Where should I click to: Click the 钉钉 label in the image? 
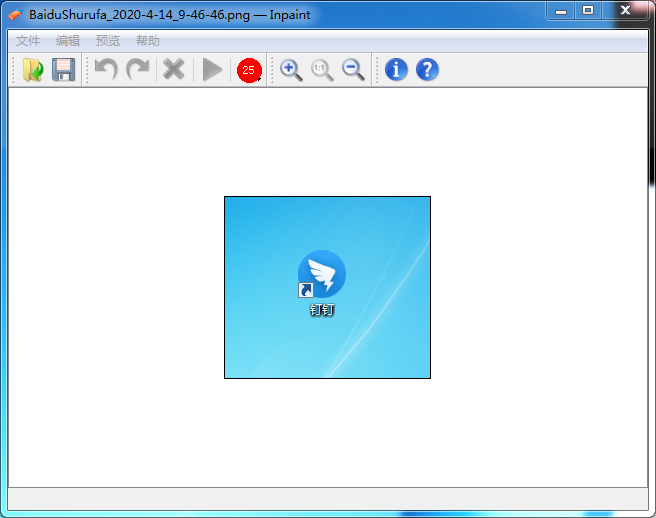click(322, 310)
